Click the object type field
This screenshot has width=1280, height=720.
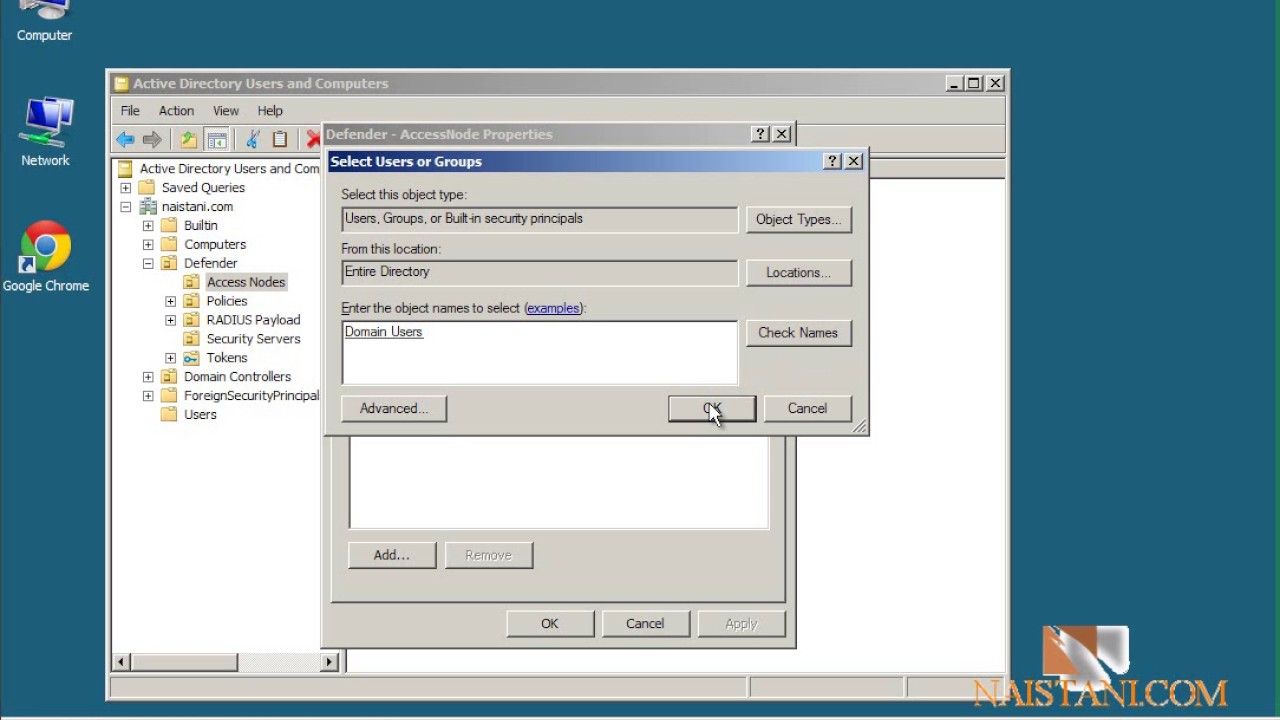point(540,219)
